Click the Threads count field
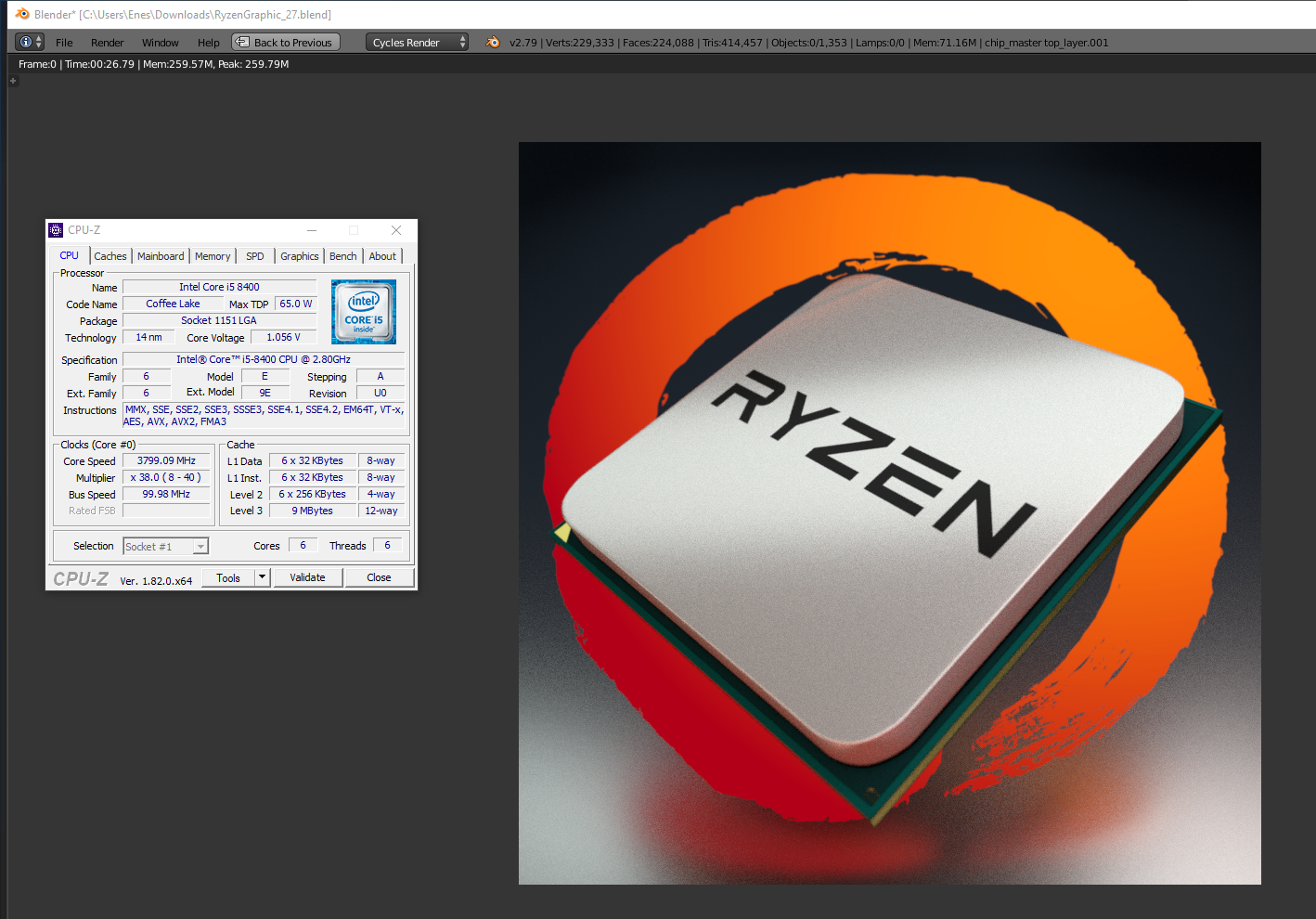 387,546
